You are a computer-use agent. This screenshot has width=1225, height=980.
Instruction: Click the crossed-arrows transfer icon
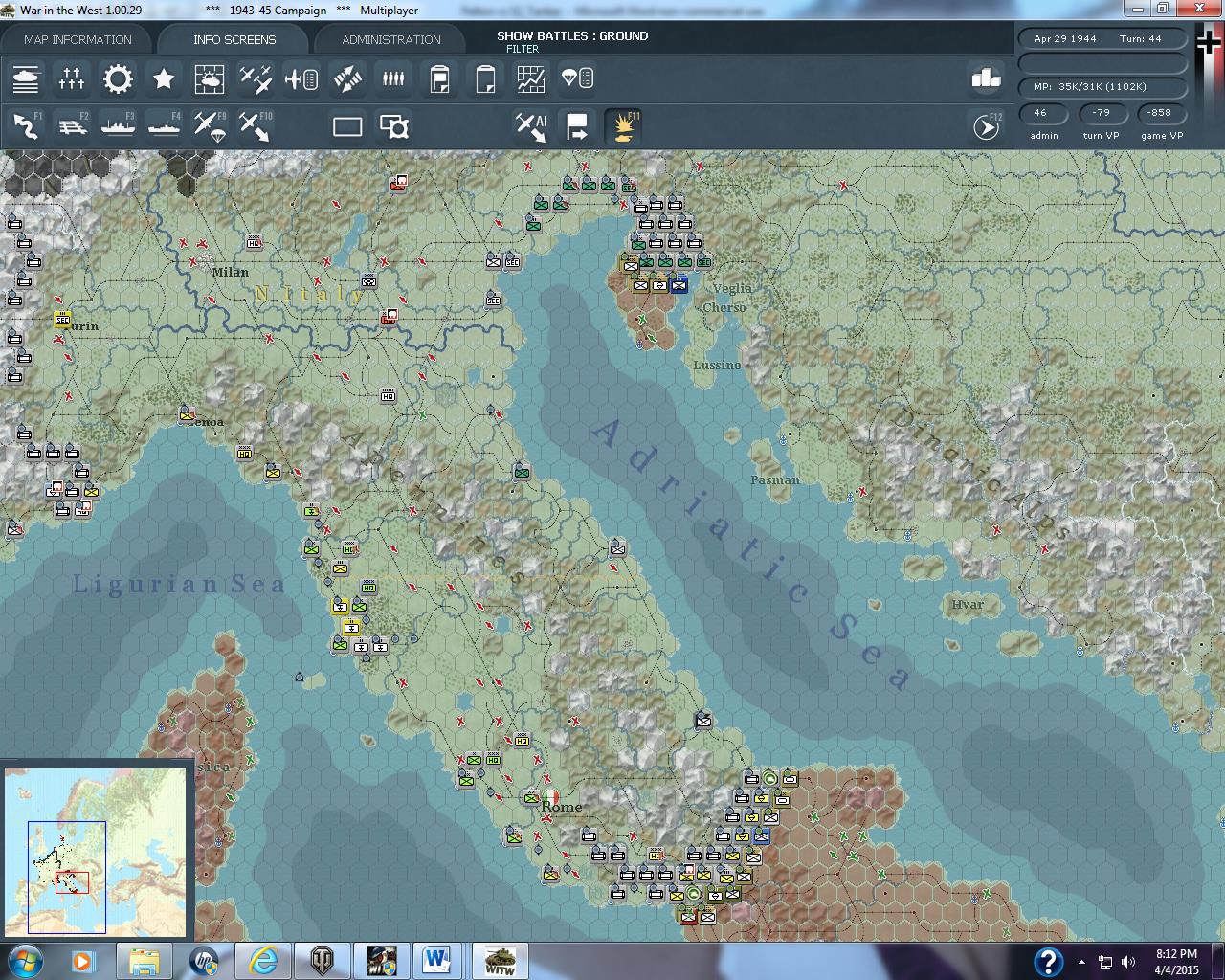pyautogui.click(x=347, y=79)
